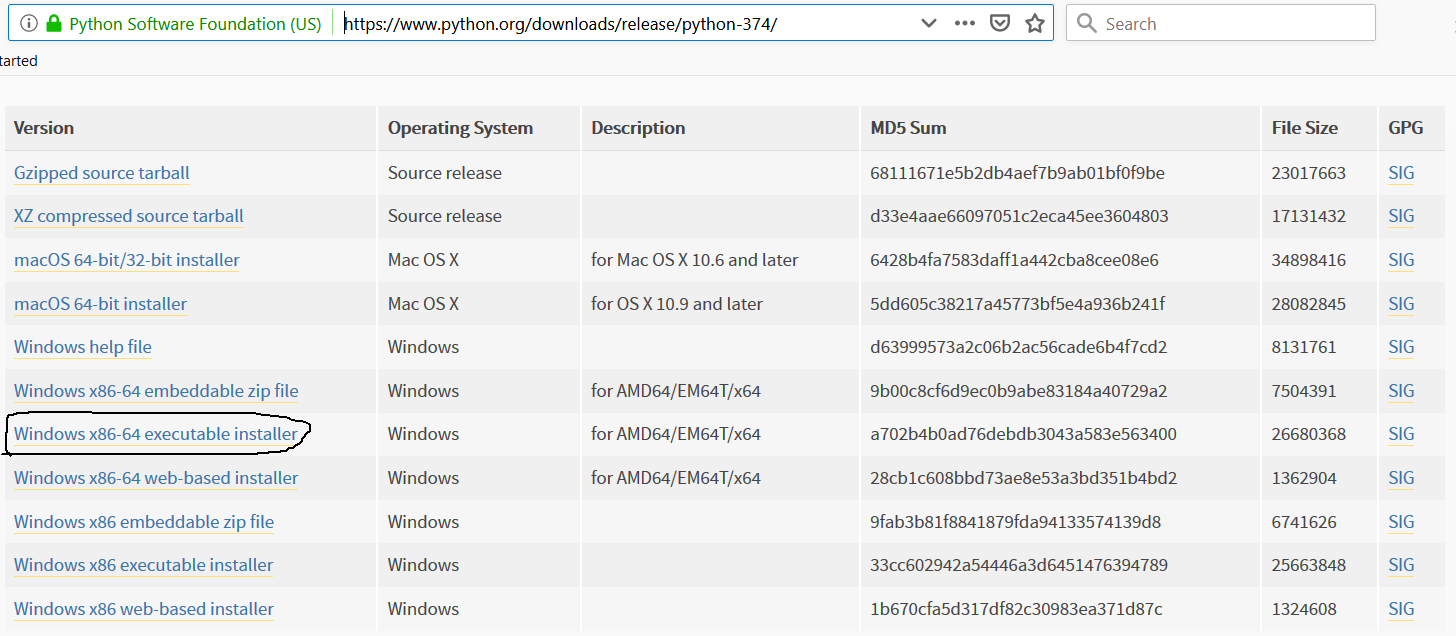Screen dimensions: 1456x636
Task: Open SIG link for x86 executable installer
Action: click(x=1401, y=565)
